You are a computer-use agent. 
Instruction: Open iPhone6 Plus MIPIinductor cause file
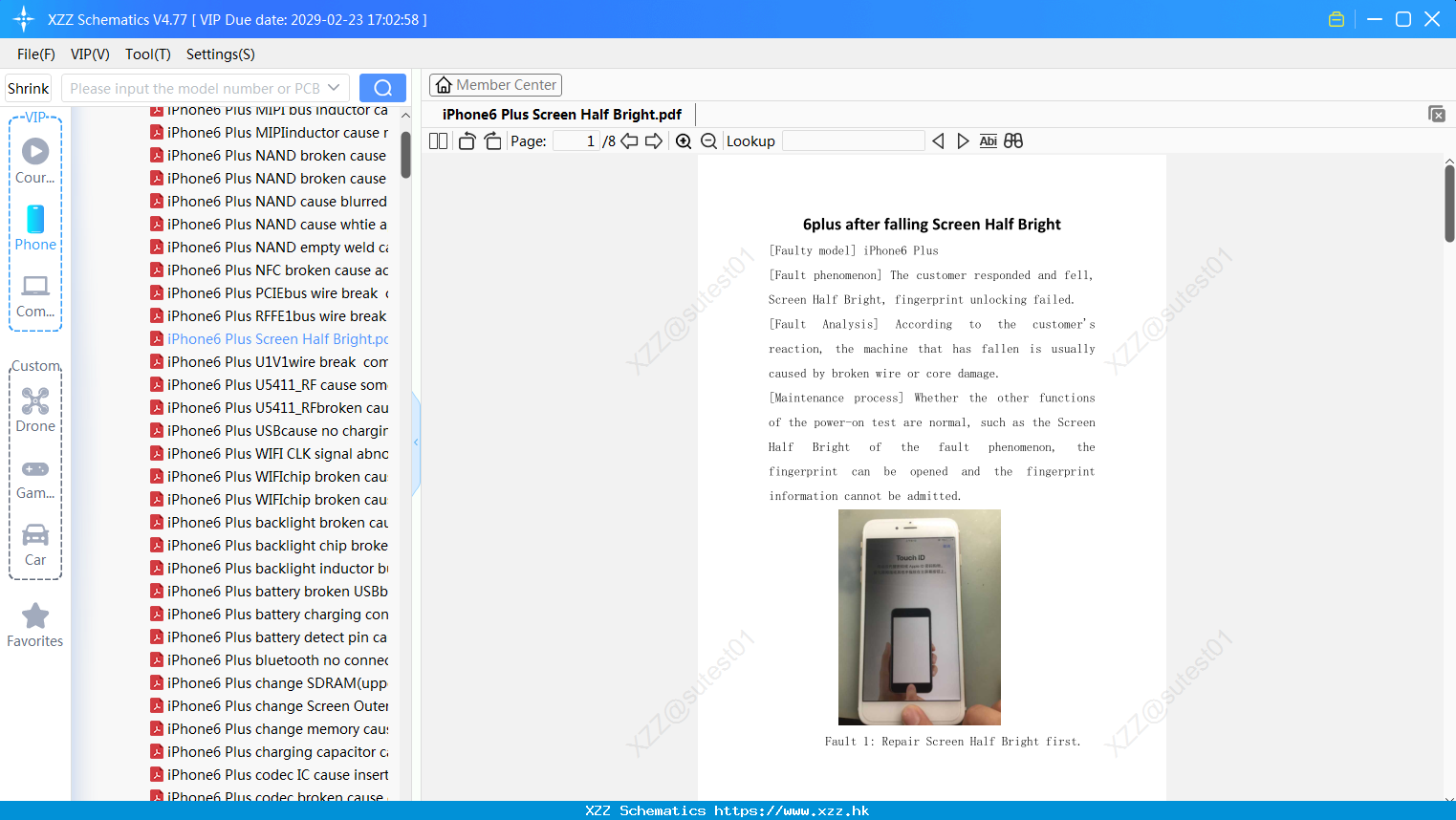(270, 133)
